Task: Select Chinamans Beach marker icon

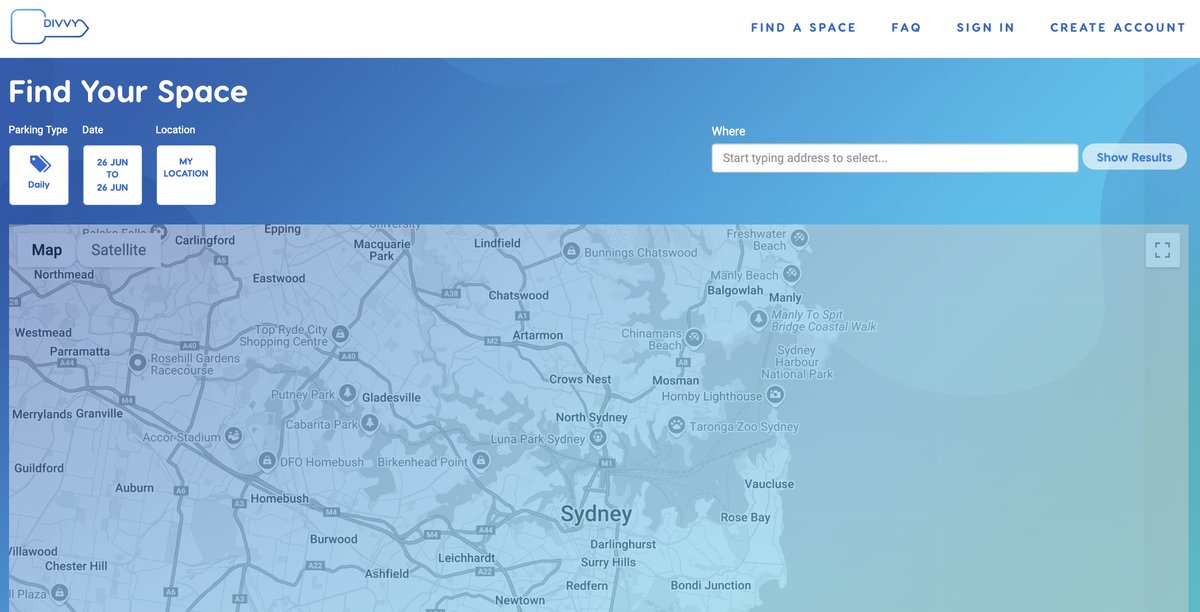Action: tap(693, 336)
